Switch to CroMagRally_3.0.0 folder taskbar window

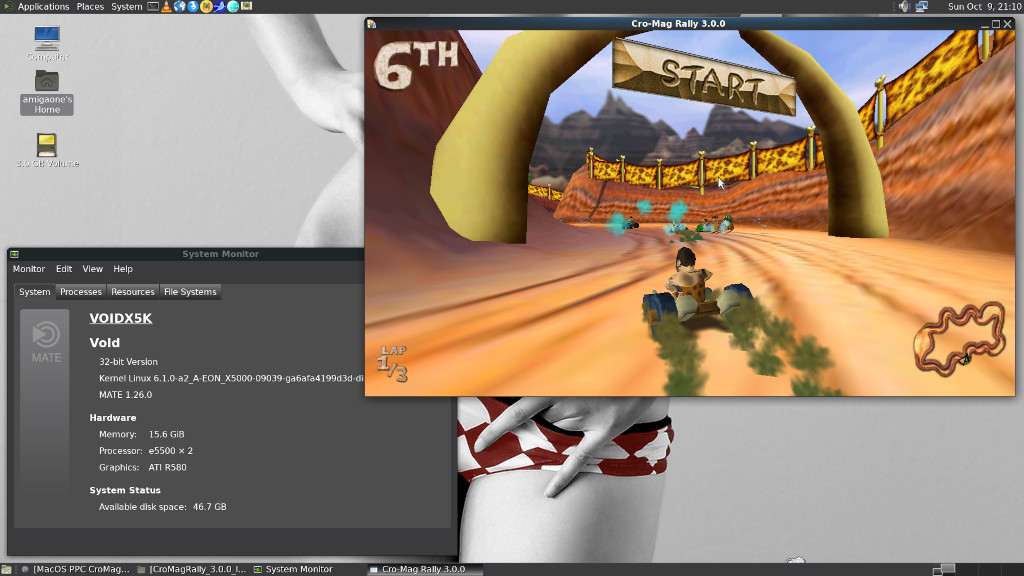[x=191, y=569]
